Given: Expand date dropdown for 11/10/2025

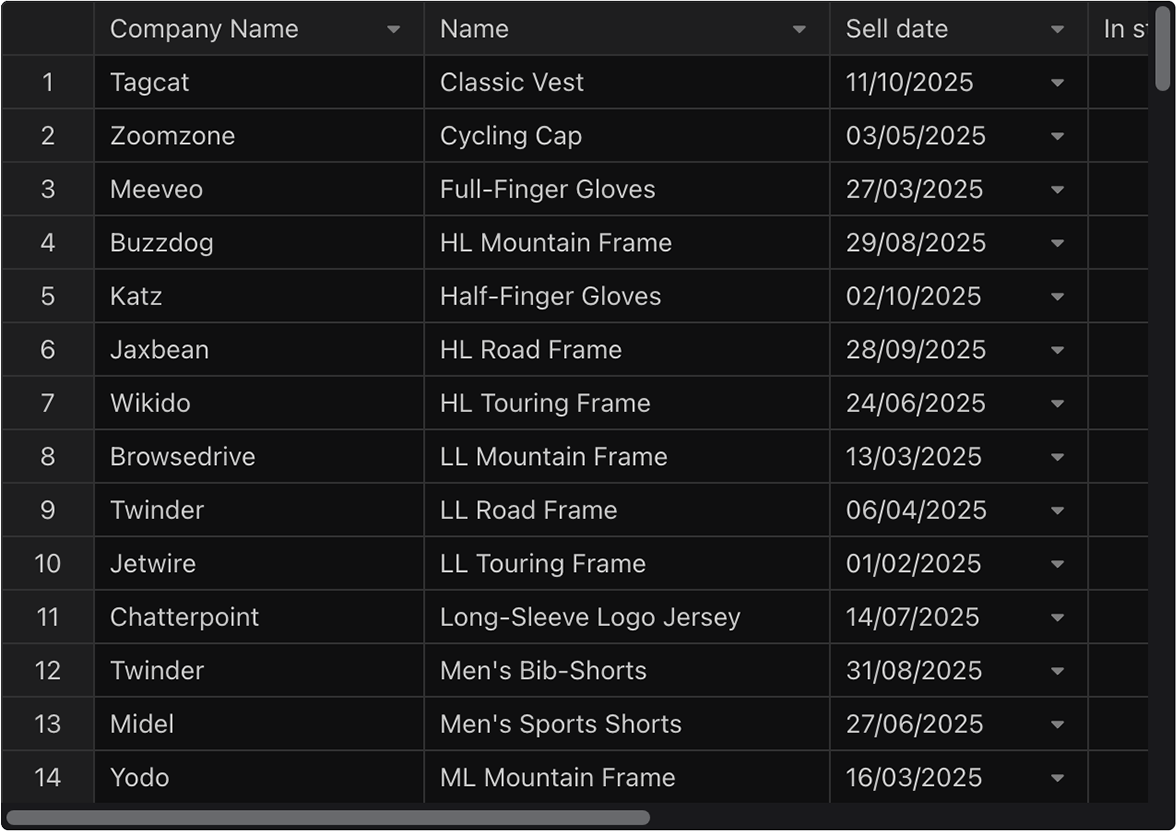Looking at the screenshot, I should 1057,82.
